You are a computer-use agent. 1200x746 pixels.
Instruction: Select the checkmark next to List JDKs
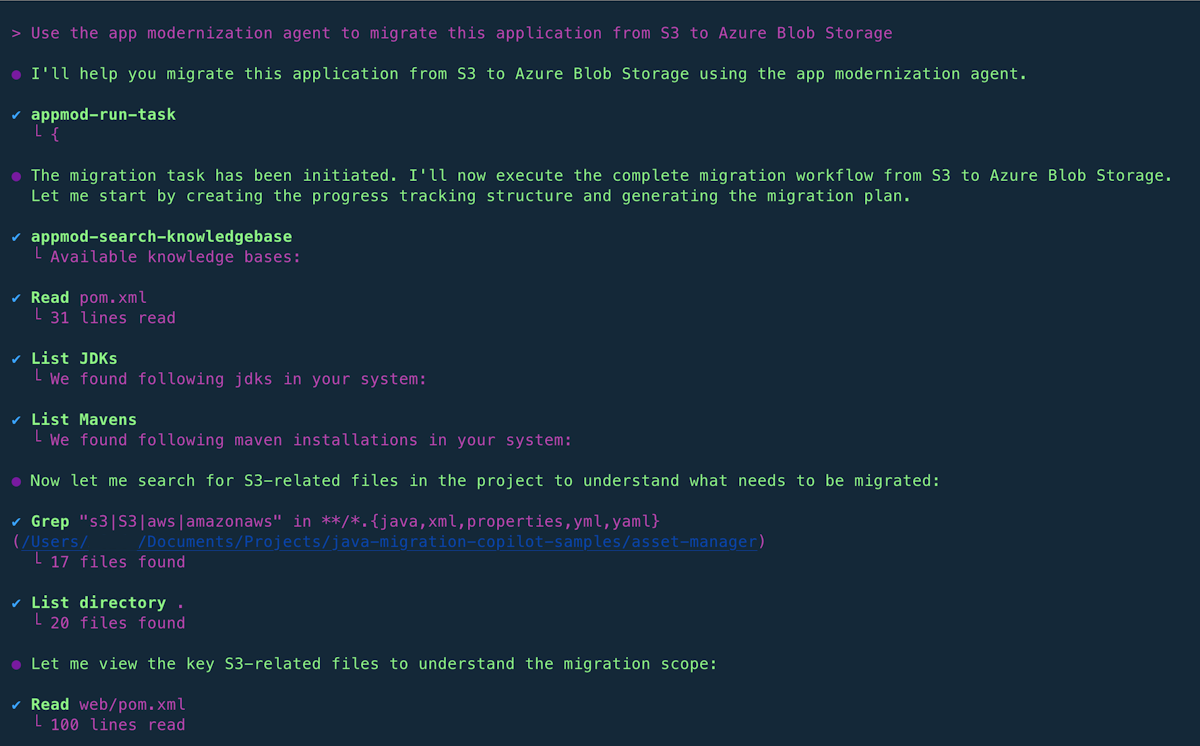(x=16, y=359)
